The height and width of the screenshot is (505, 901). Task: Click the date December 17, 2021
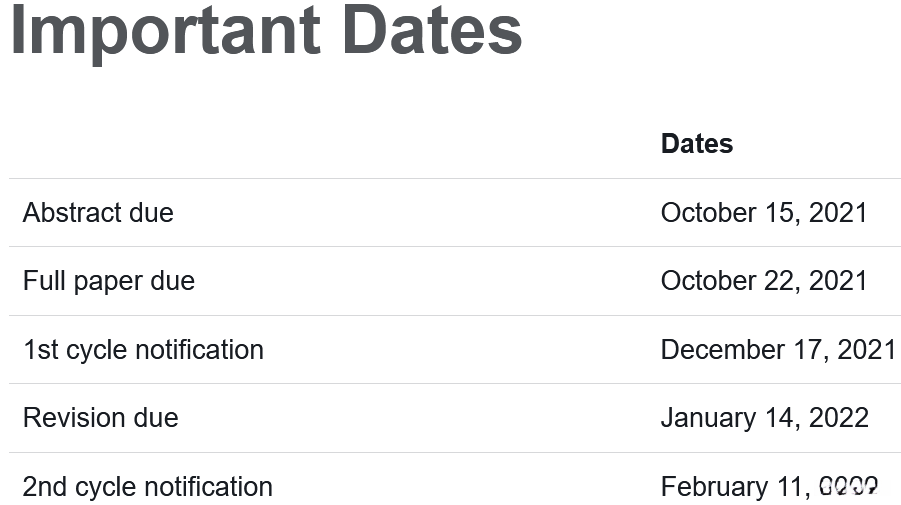coord(778,350)
